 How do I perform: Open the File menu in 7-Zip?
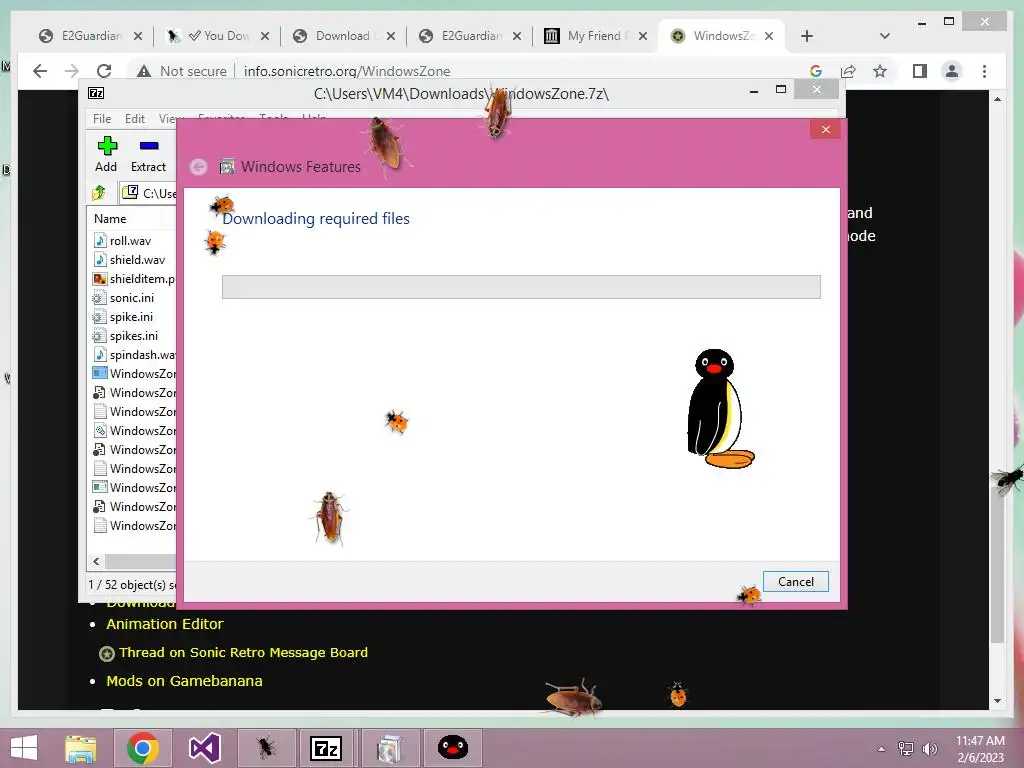102,119
